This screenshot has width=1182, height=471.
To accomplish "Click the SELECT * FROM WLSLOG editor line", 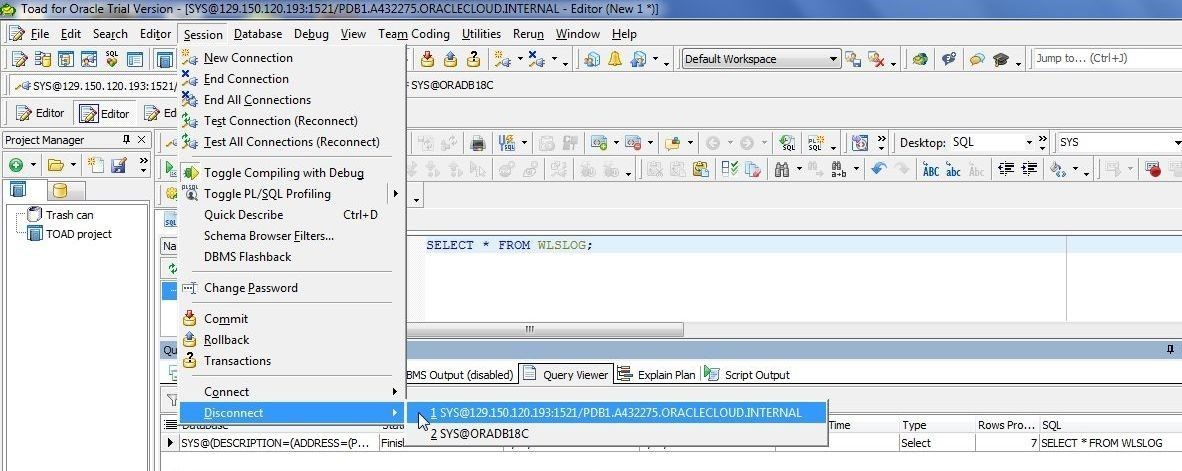I will [510, 245].
